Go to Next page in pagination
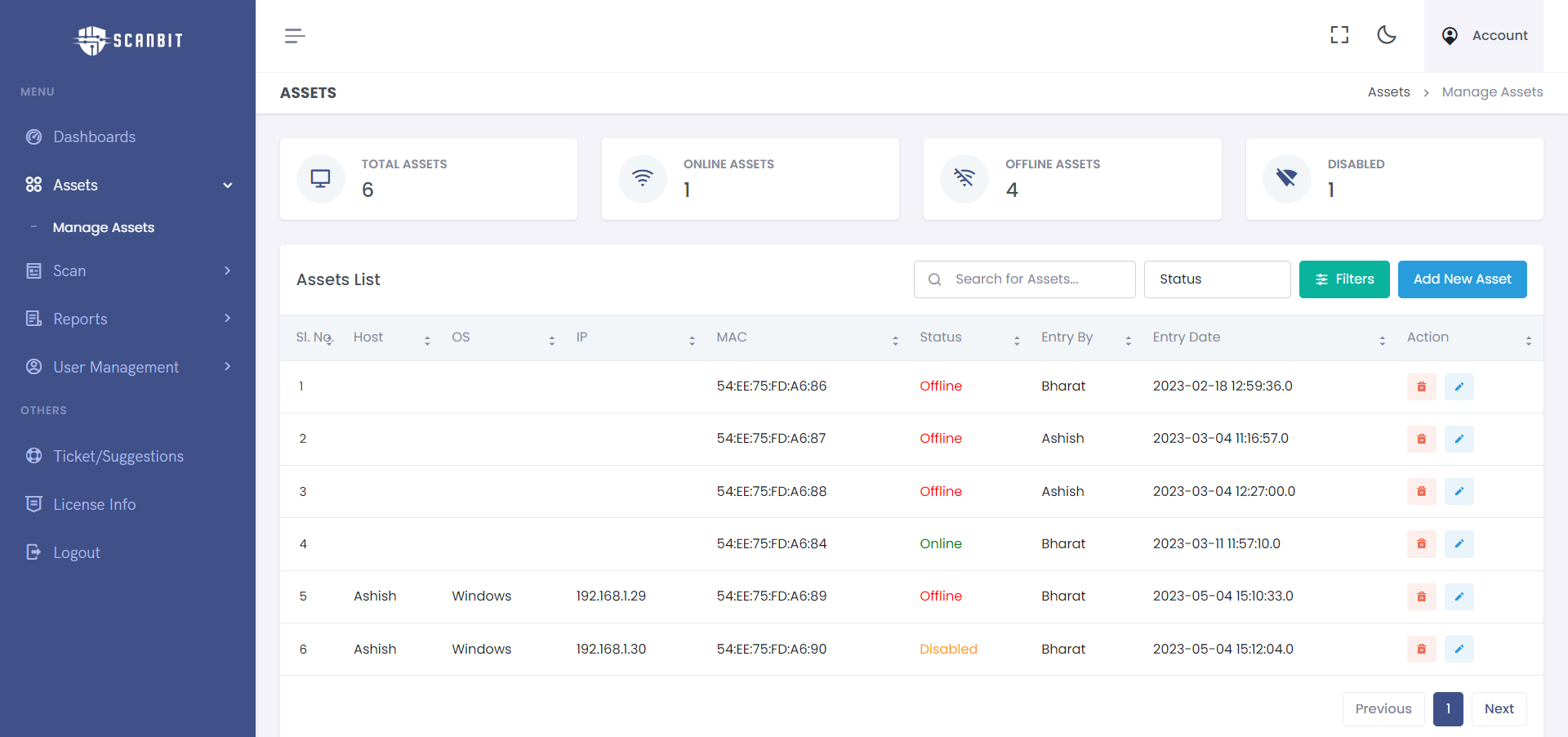1568x737 pixels. (1499, 709)
